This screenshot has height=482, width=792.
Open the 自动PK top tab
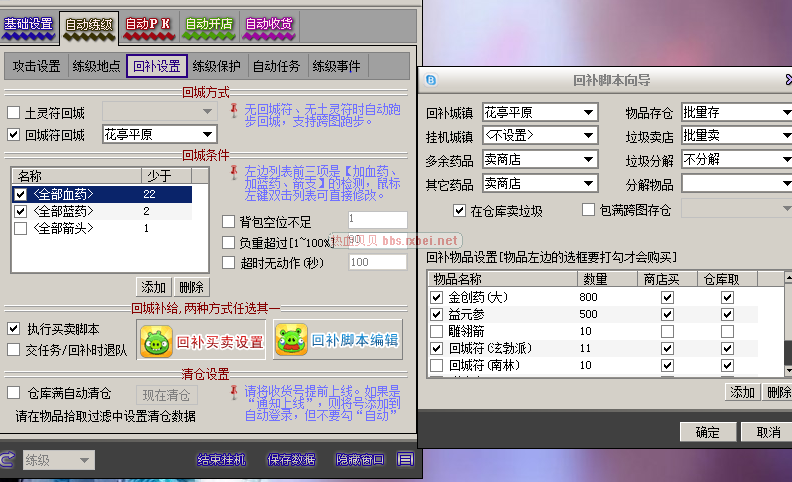point(149,23)
